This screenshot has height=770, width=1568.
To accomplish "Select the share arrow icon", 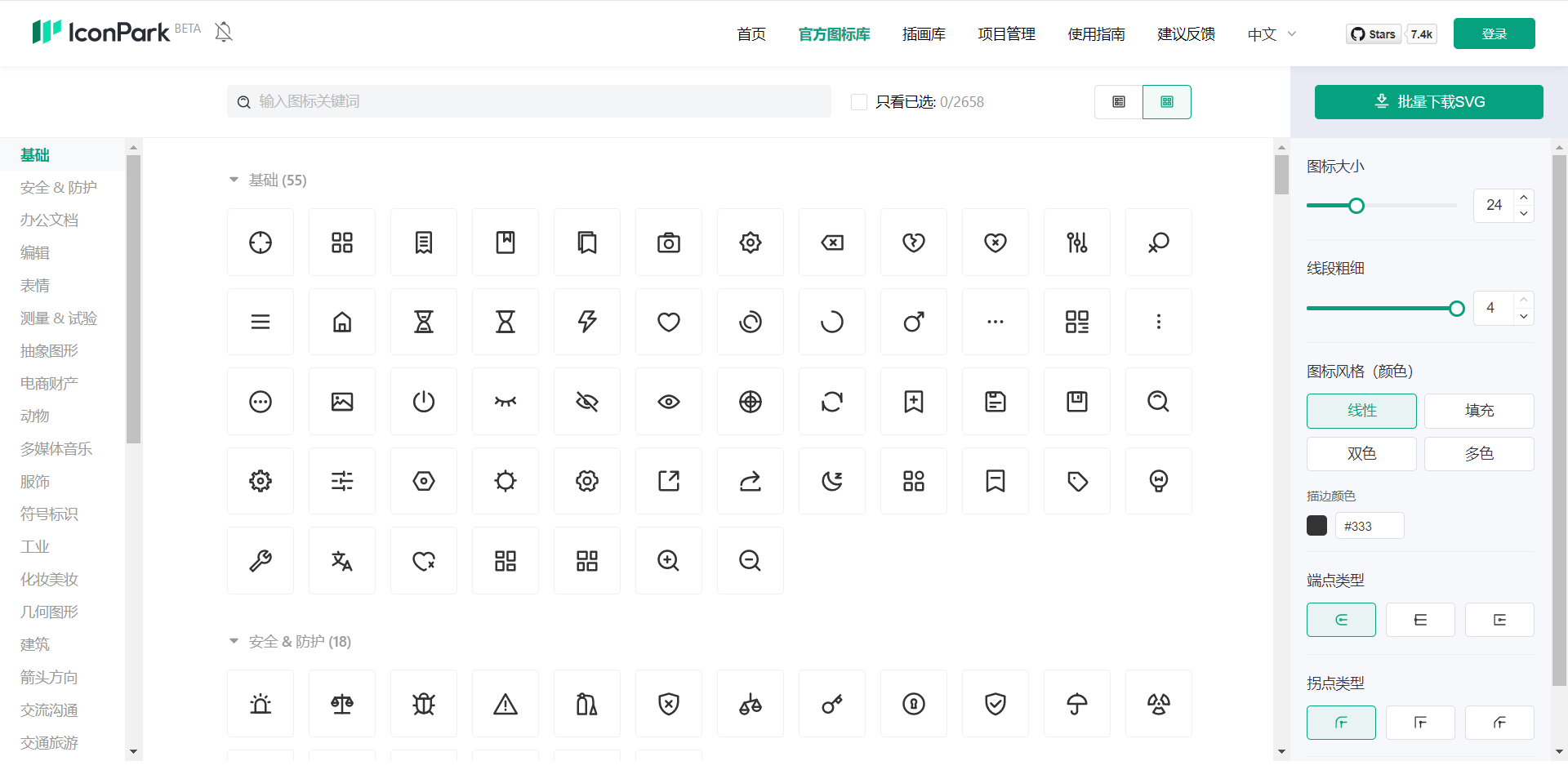I will click(x=751, y=481).
